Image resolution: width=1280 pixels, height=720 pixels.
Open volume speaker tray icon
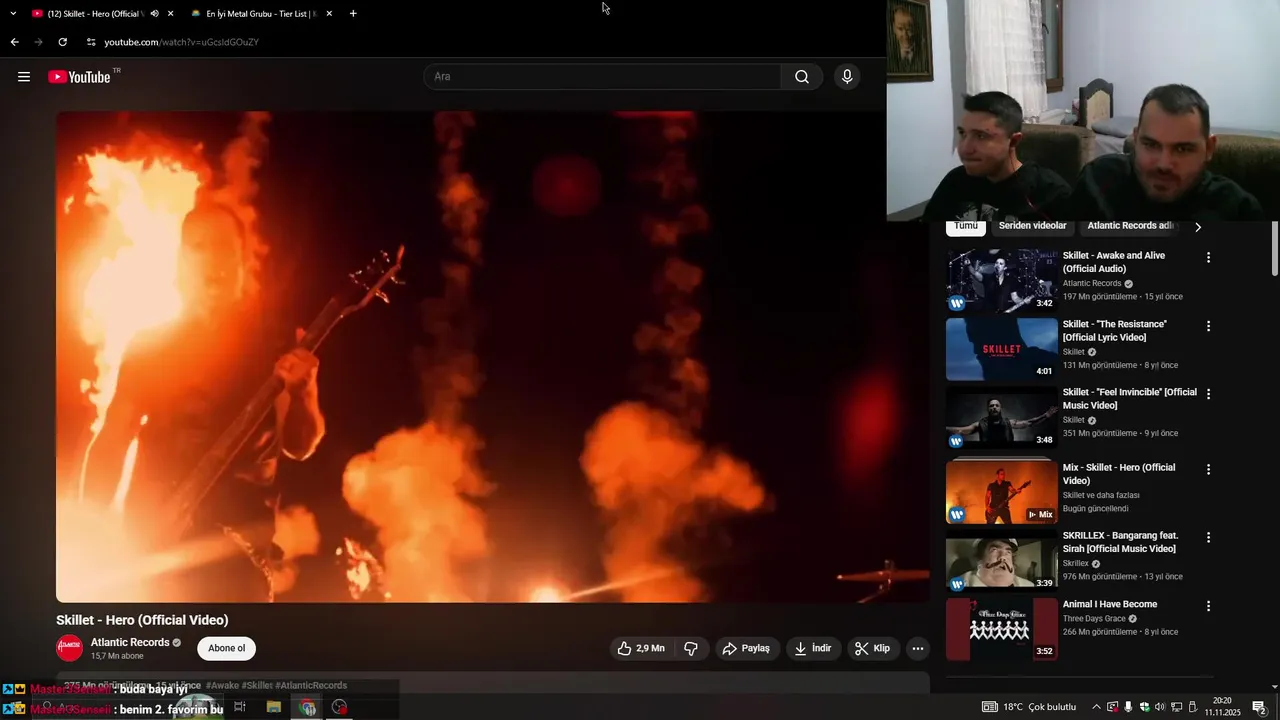coord(1160,707)
